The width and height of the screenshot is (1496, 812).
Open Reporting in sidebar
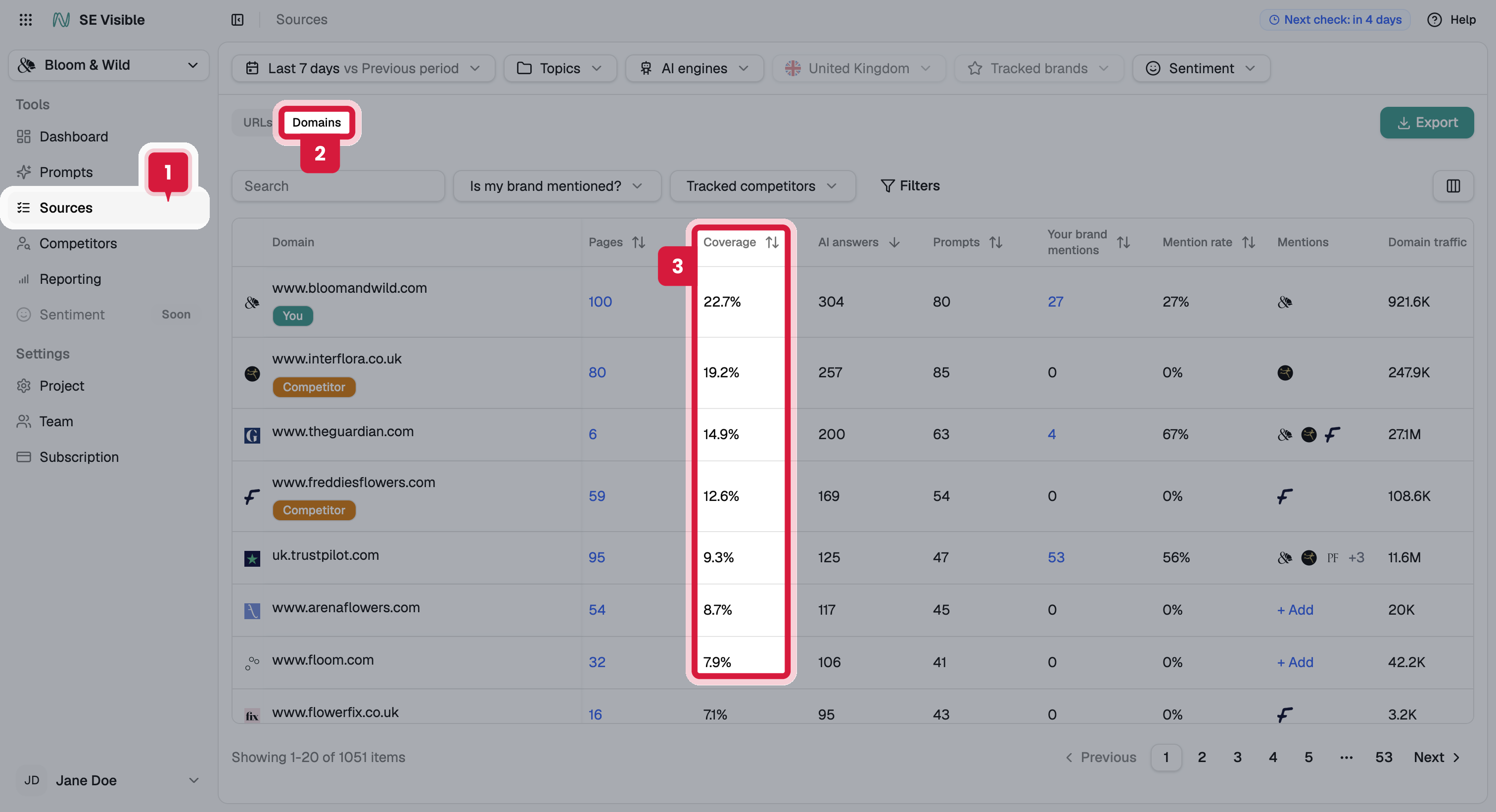[70, 279]
